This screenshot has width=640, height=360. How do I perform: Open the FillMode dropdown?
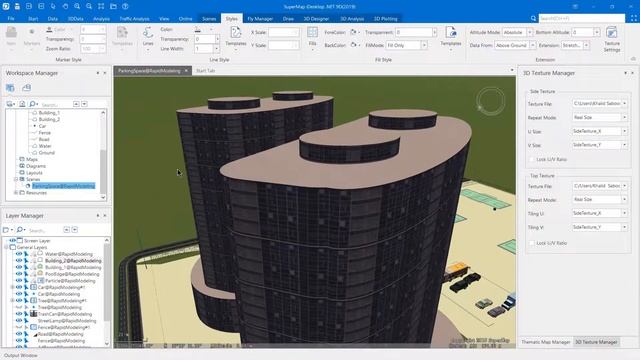pos(424,45)
